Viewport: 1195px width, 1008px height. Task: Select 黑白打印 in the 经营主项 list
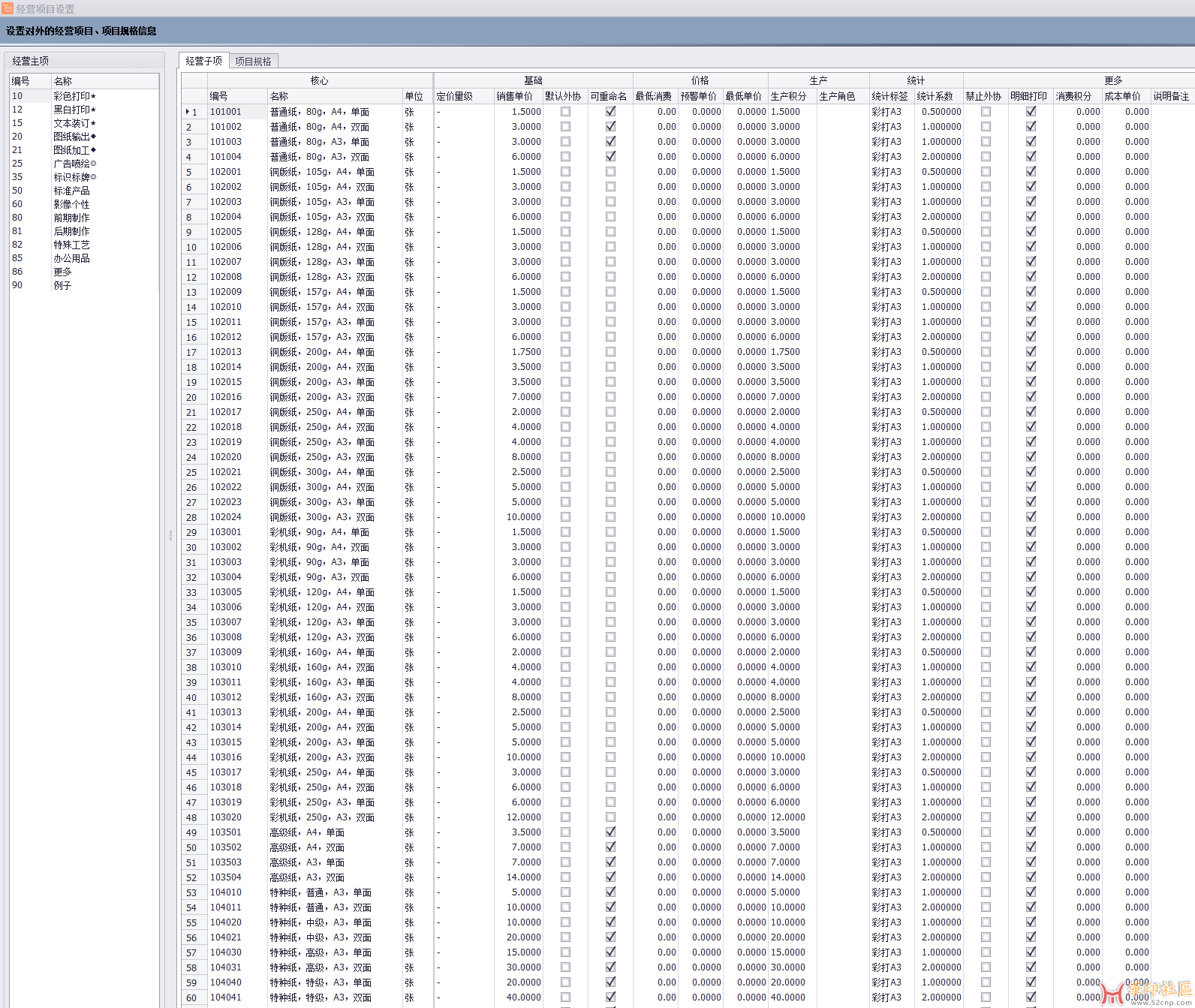pos(71,110)
